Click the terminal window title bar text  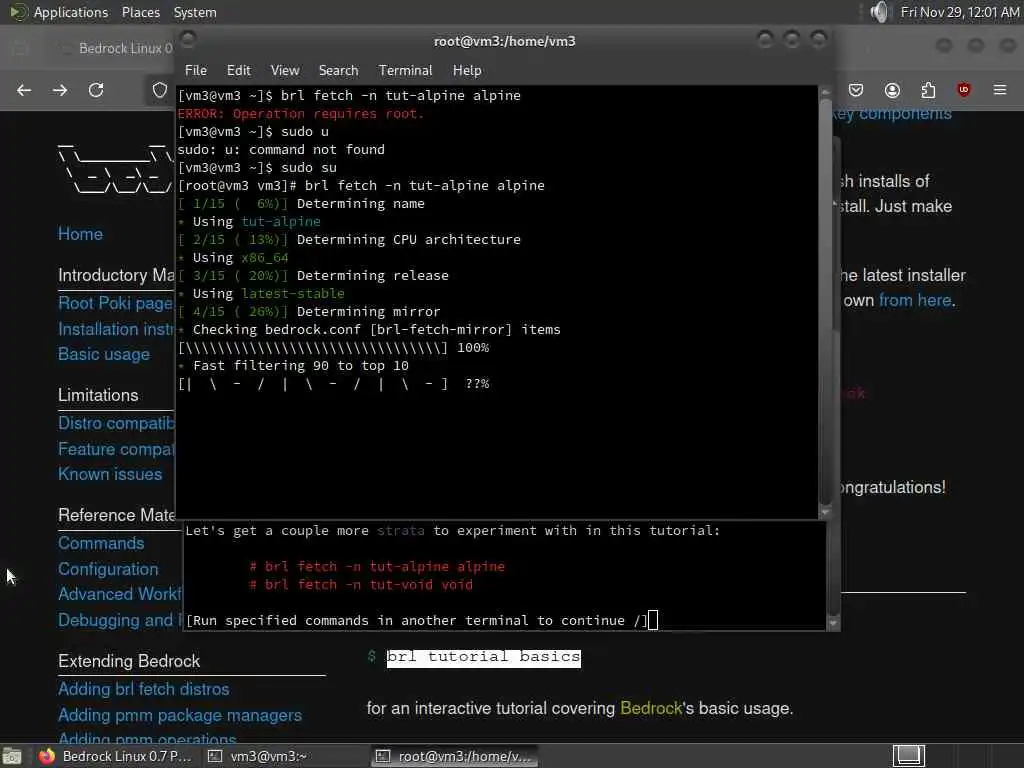pyautogui.click(x=504, y=41)
